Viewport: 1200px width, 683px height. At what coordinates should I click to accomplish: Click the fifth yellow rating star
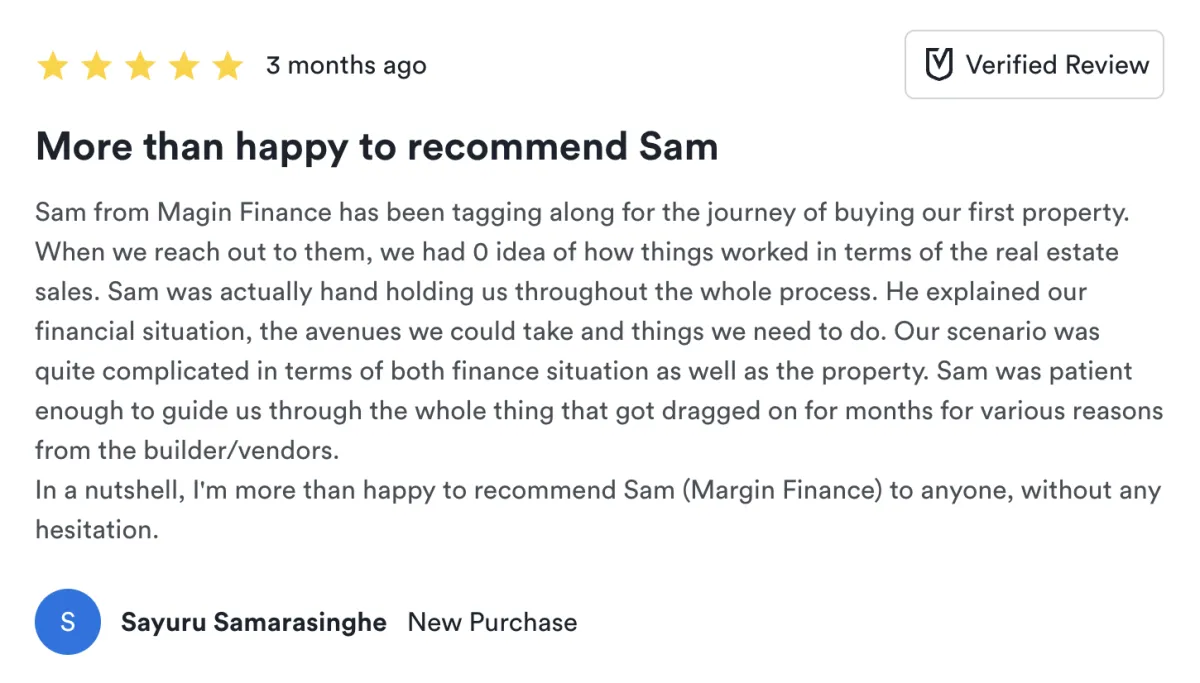[x=228, y=66]
